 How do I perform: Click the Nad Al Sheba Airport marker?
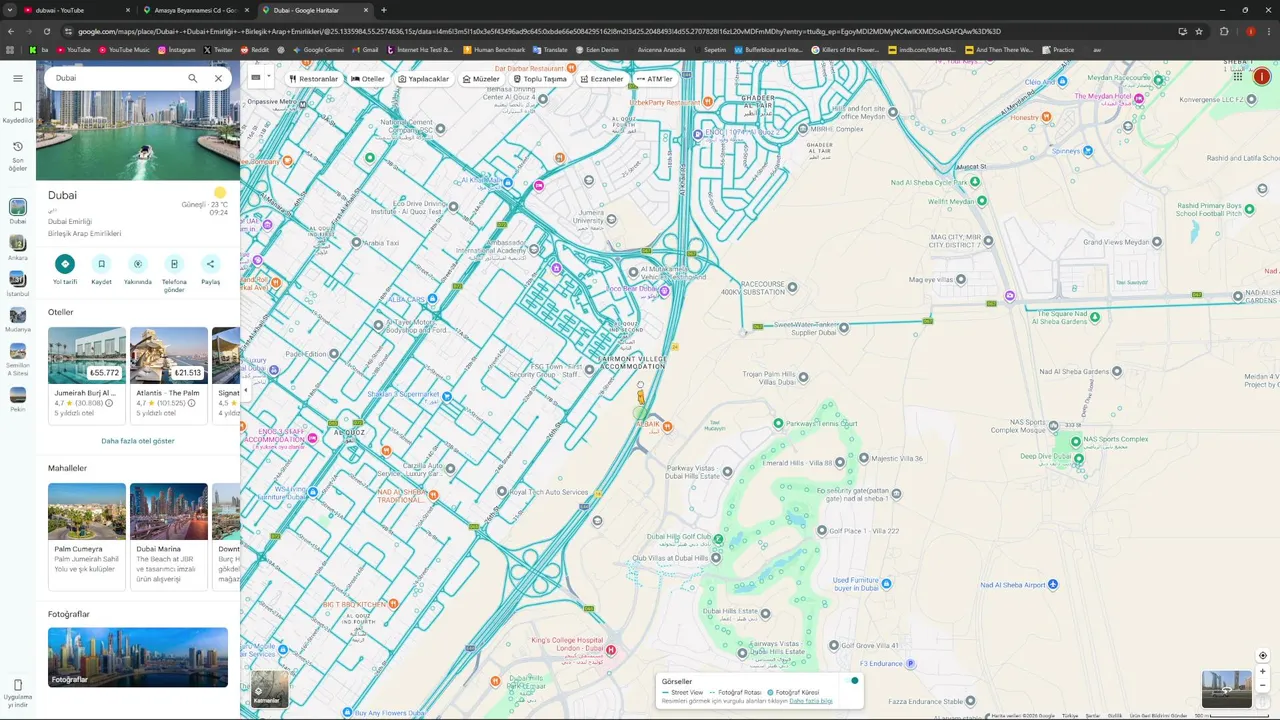pos(1053,585)
